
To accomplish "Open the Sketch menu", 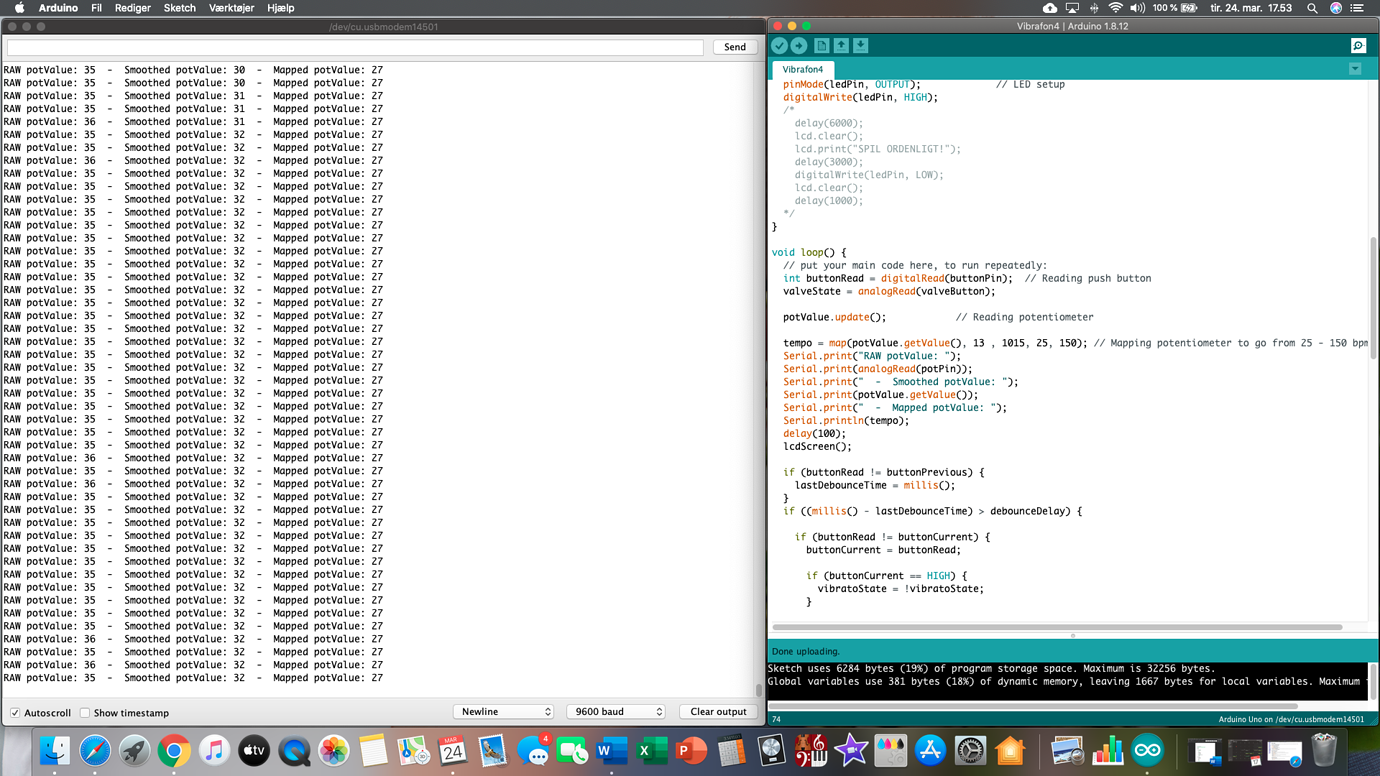I will point(179,8).
